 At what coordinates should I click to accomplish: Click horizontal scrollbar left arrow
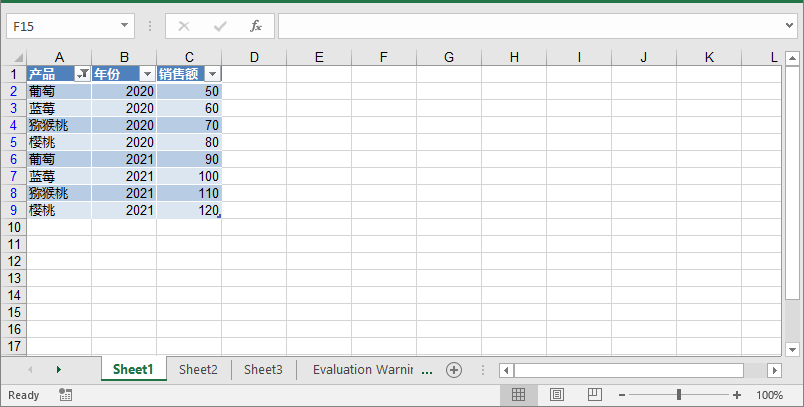[507, 370]
